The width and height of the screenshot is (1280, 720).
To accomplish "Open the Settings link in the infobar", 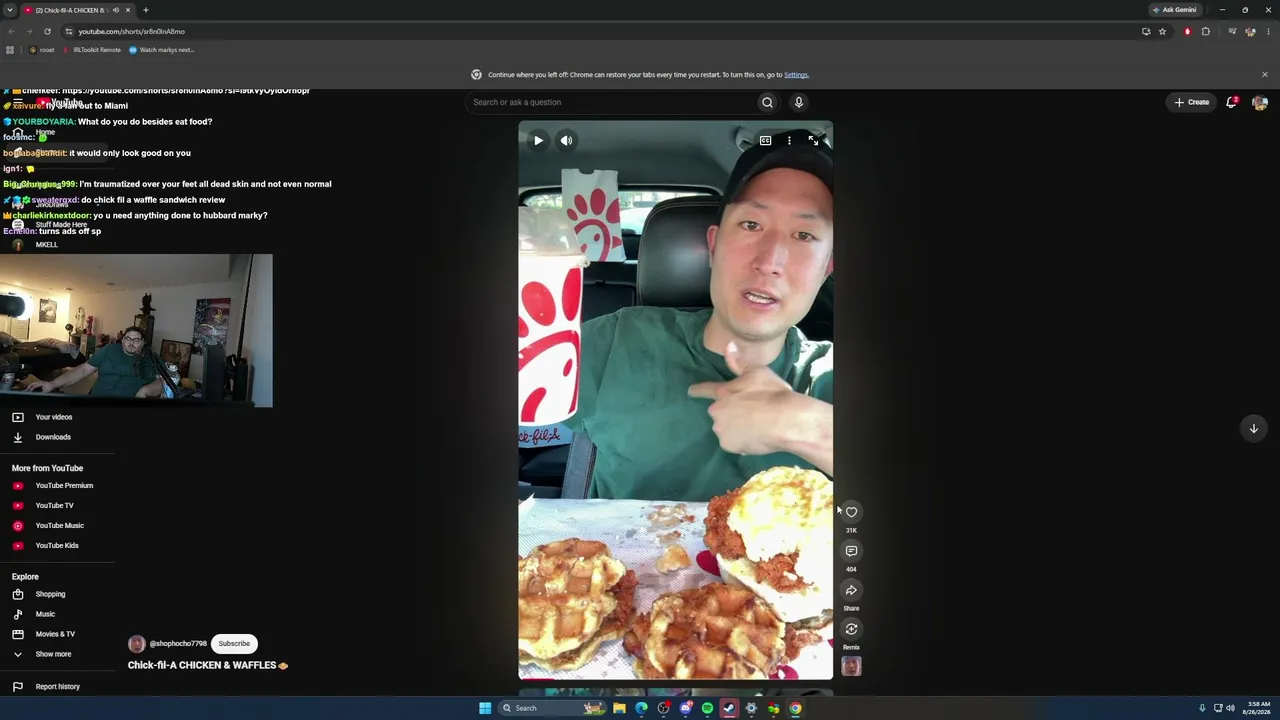I will click(796, 75).
